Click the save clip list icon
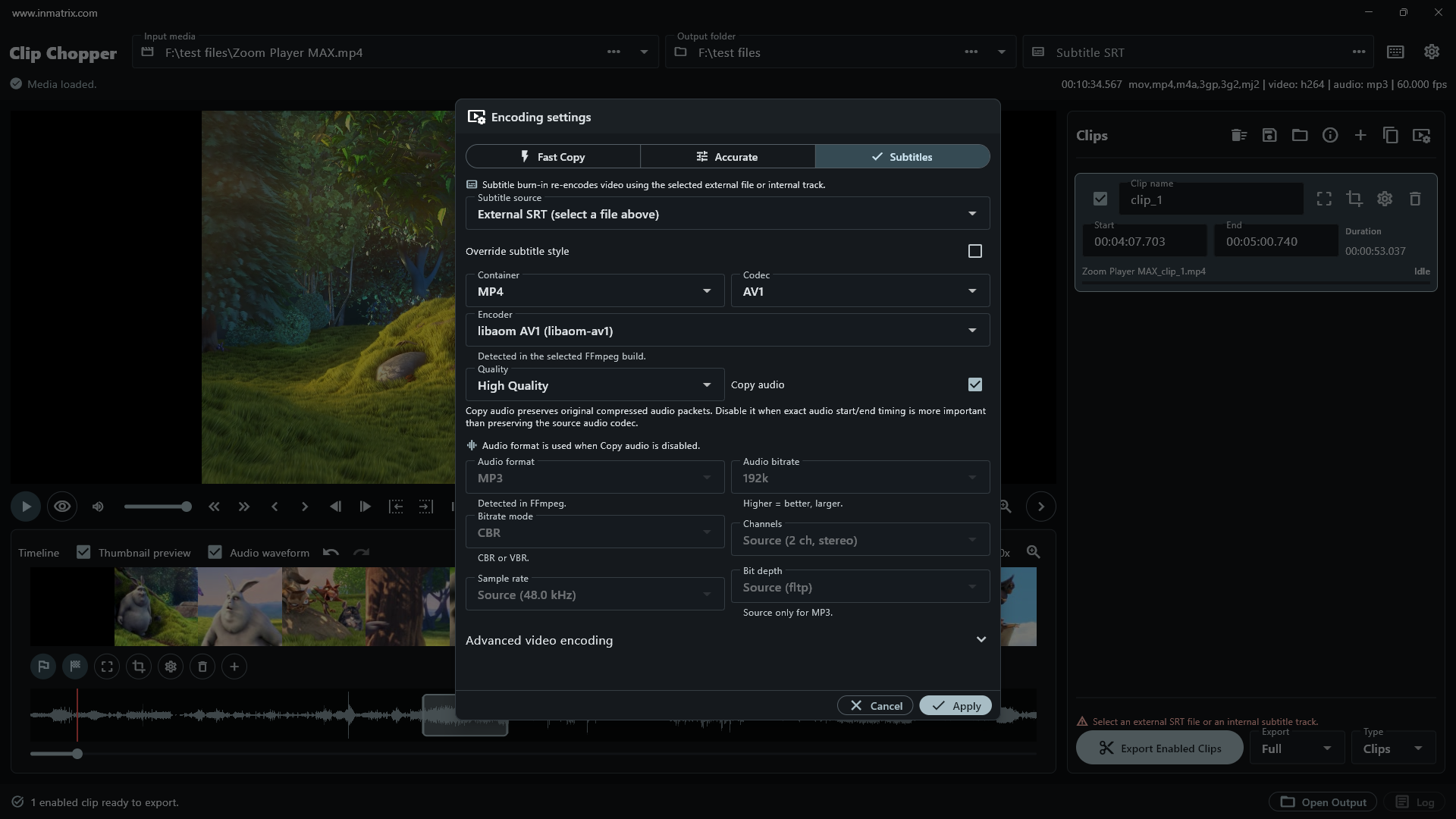This screenshot has height=819, width=1456. coord(1269,135)
